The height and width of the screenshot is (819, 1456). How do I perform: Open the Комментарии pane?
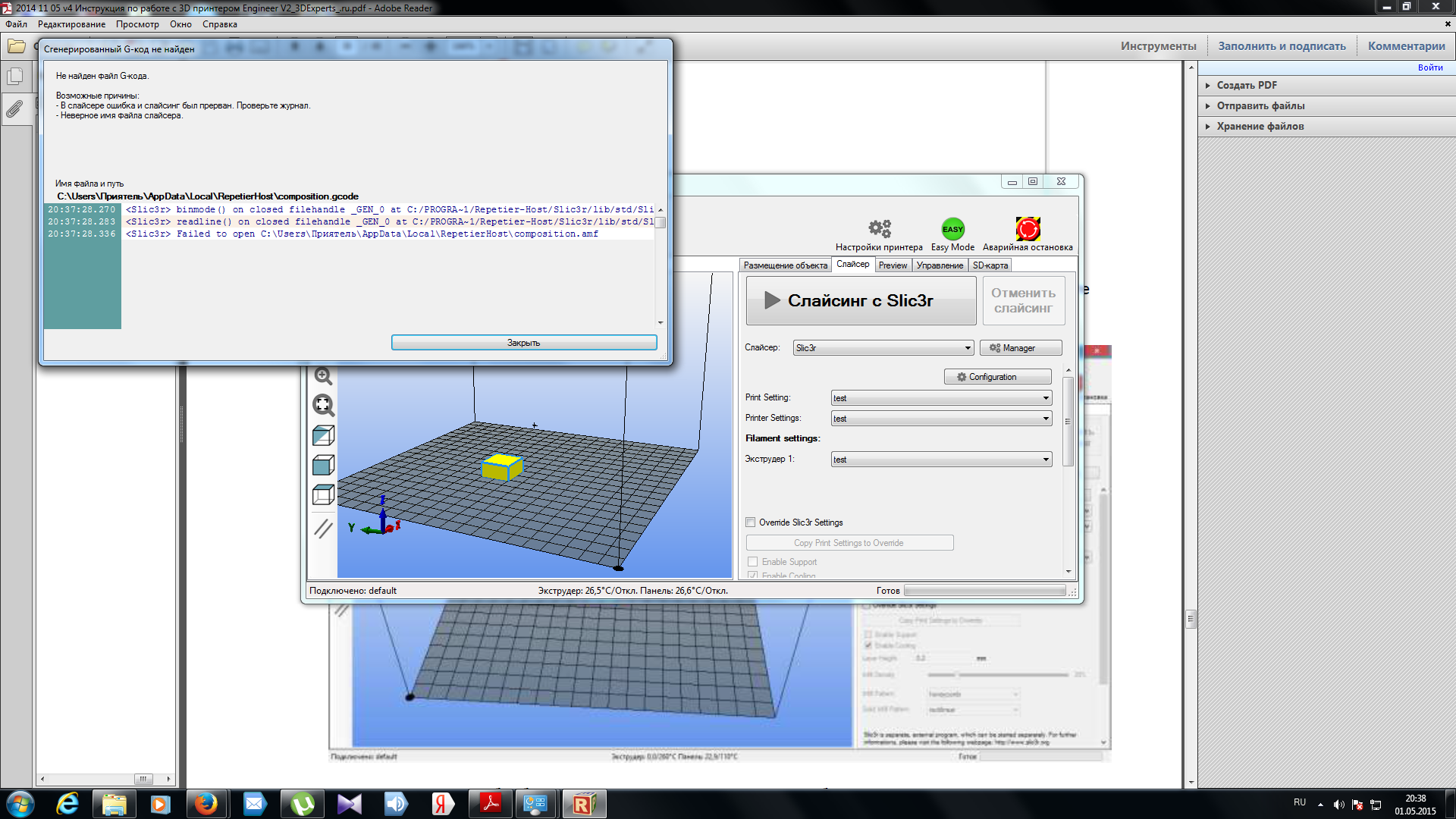[x=1407, y=46]
